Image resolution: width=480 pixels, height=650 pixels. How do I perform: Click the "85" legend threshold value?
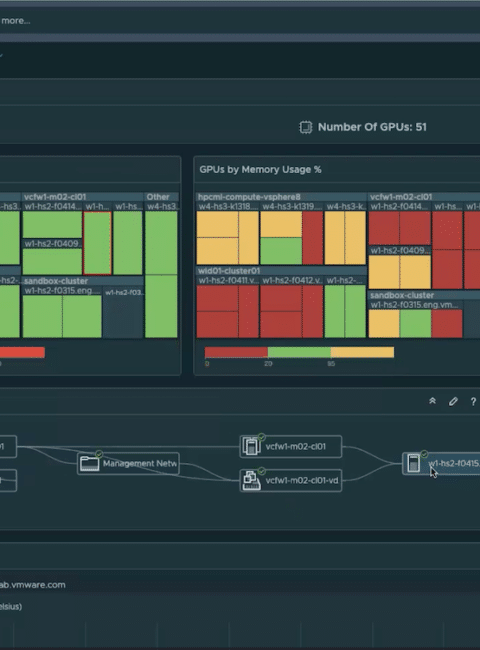[x=331, y=364]
